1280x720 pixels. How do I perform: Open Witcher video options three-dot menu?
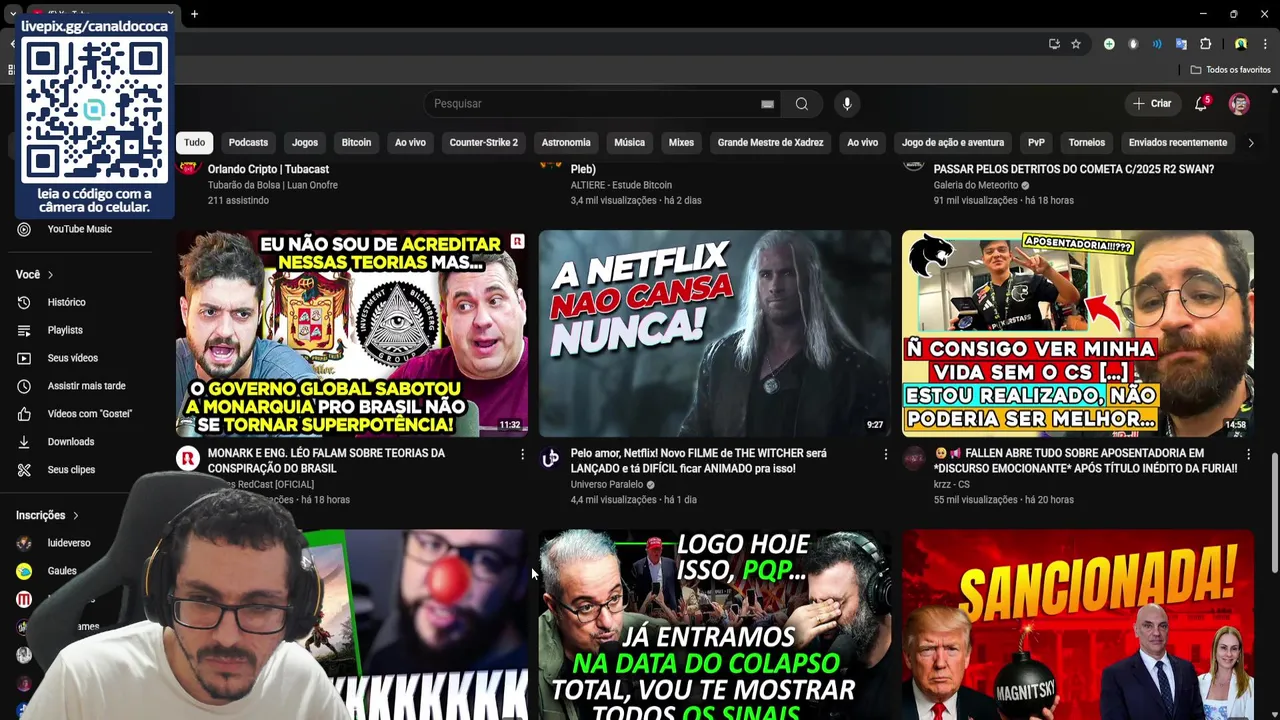click(x=885, y=454)
